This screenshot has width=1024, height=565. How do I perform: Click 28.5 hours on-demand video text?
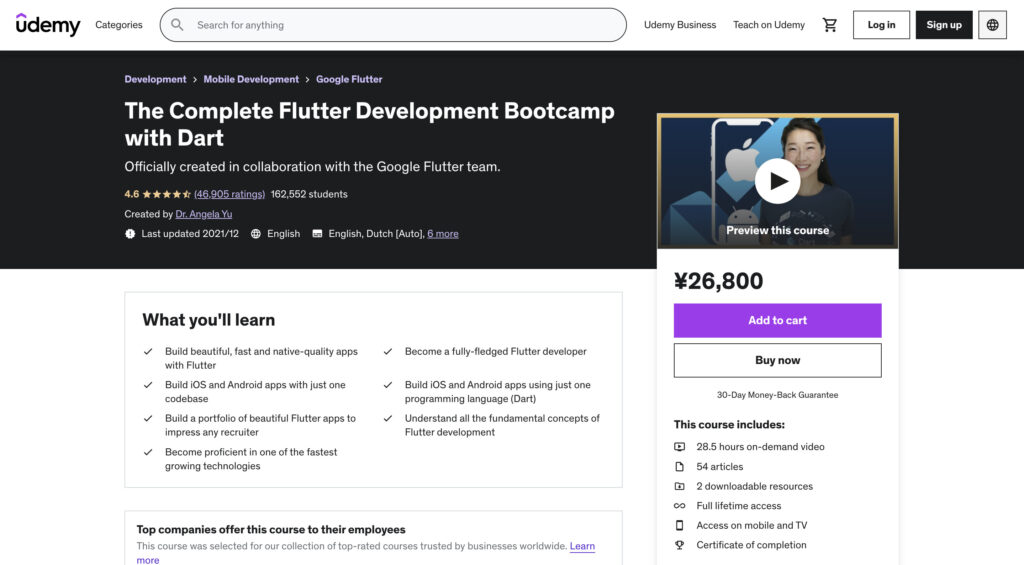760,447
